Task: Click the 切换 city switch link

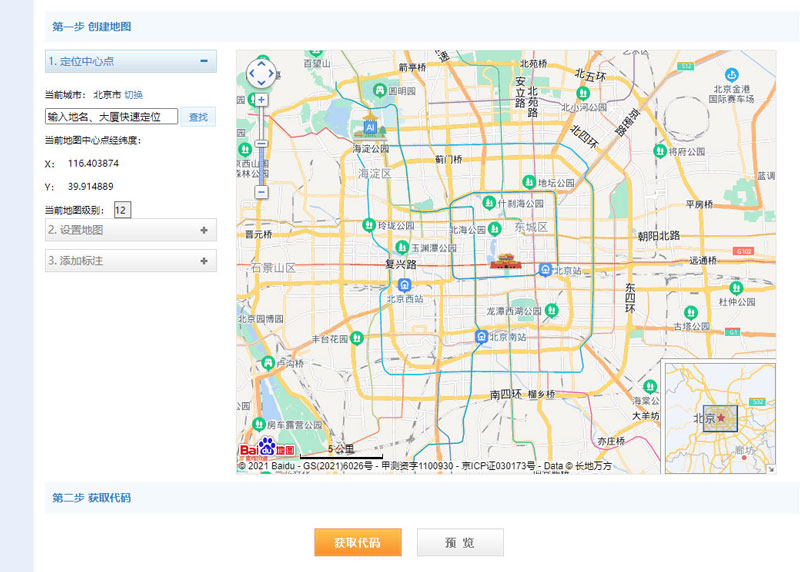Action: (134, 95)
